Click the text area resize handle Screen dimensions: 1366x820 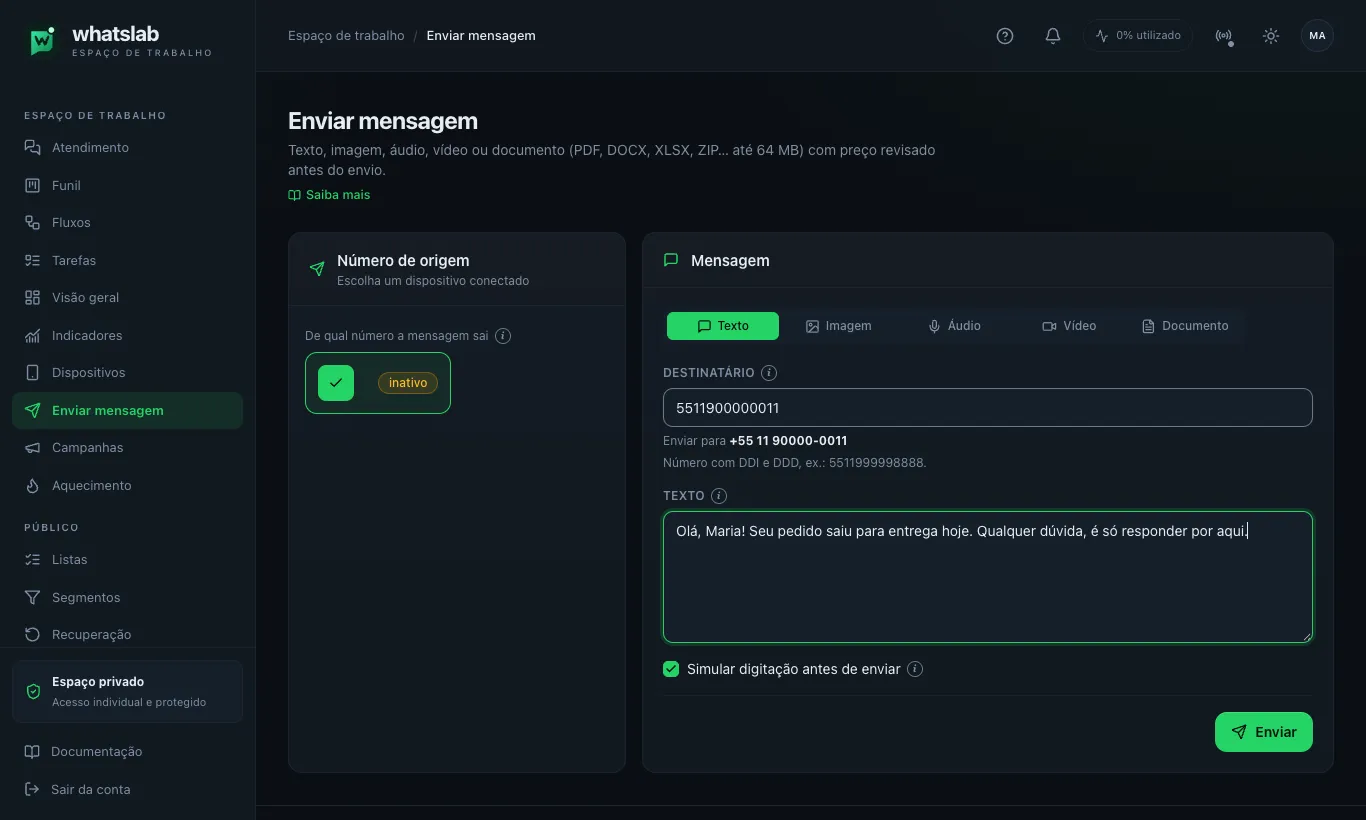1306,636
